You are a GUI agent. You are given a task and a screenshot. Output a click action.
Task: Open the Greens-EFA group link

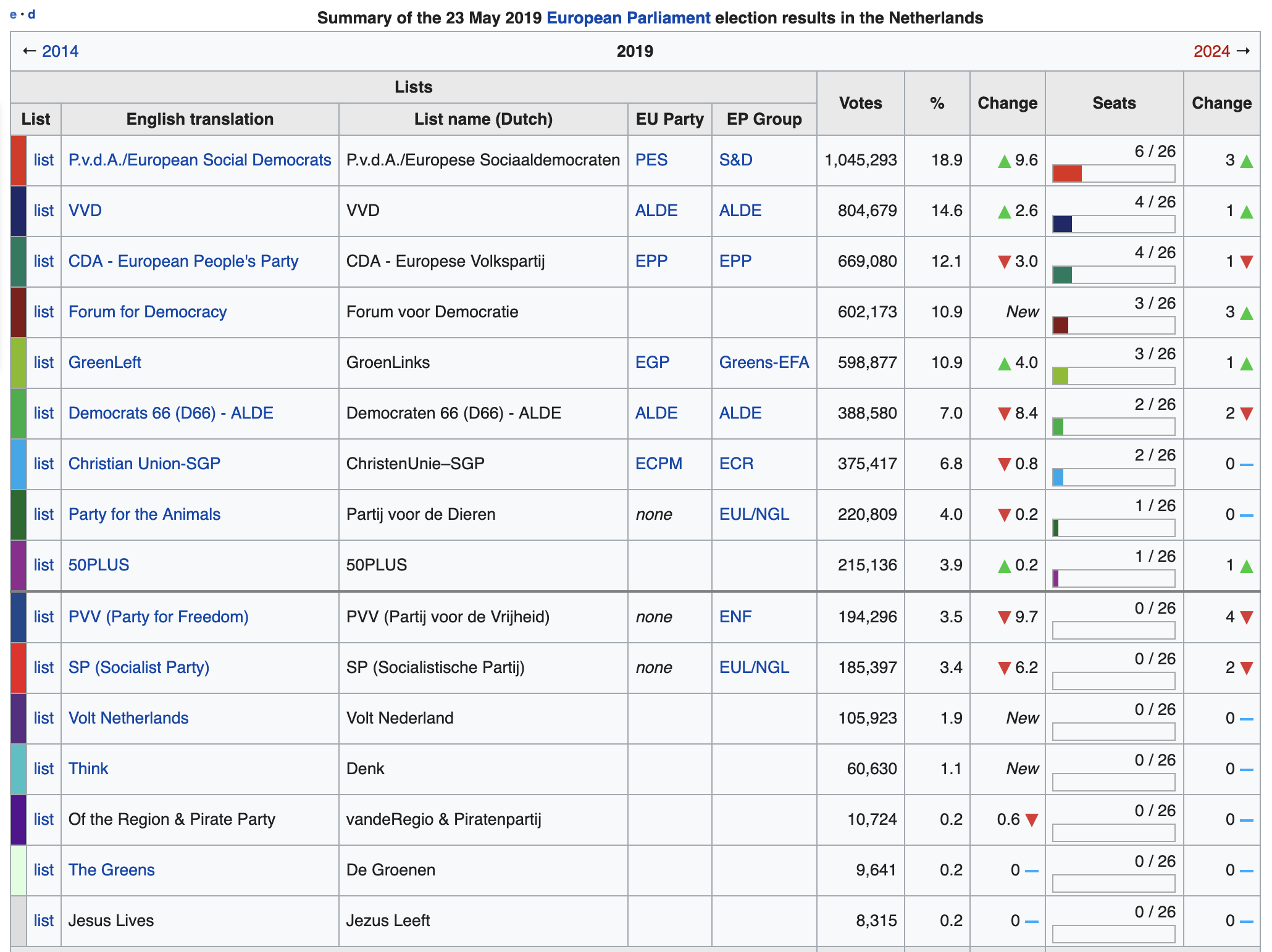(x=763, y=362)
